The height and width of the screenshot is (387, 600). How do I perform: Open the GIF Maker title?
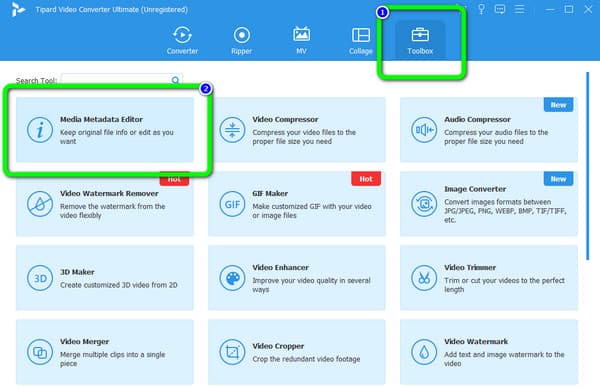[270, 193]
